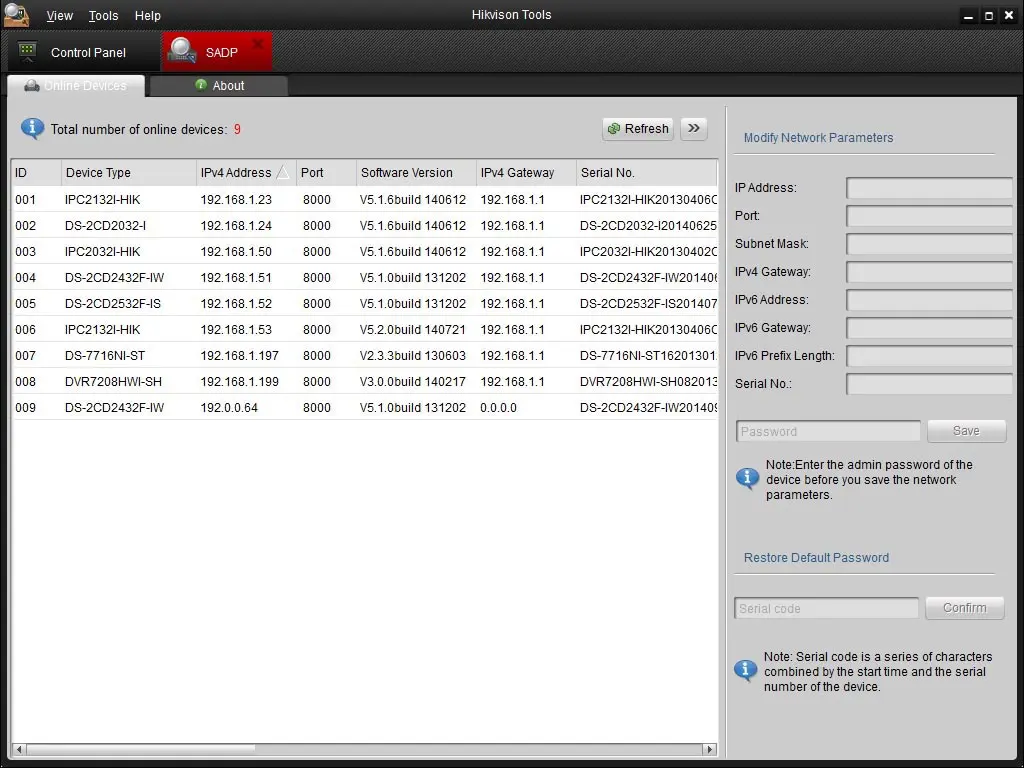The width and height of the screenshot is (1024, 768).
Task: Click the IPv6 Prefix Length field
Action: tap(929, 356)
